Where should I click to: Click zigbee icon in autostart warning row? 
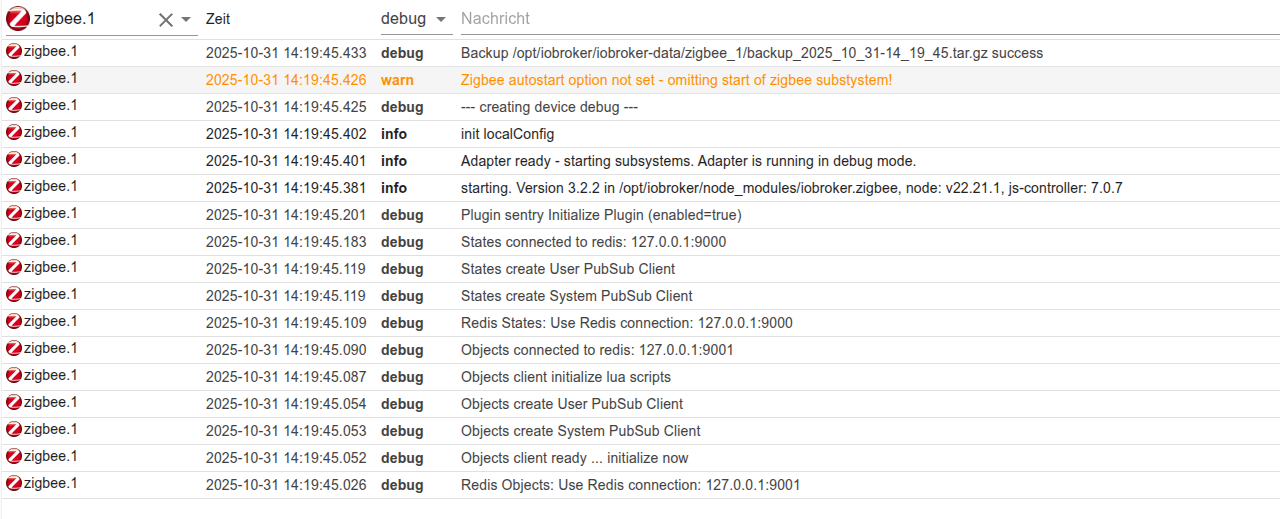(14, 79)
